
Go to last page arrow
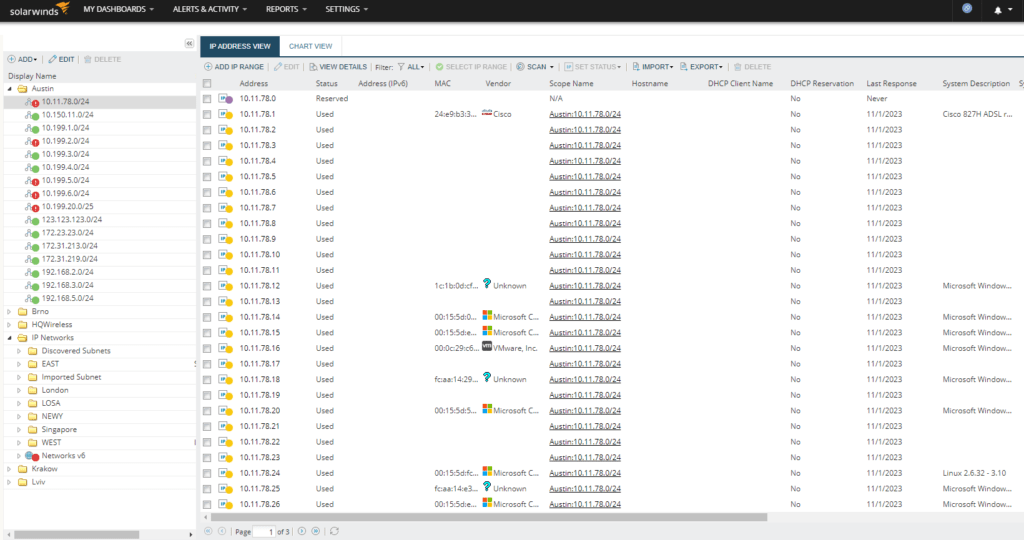click(x=316, y=531)
